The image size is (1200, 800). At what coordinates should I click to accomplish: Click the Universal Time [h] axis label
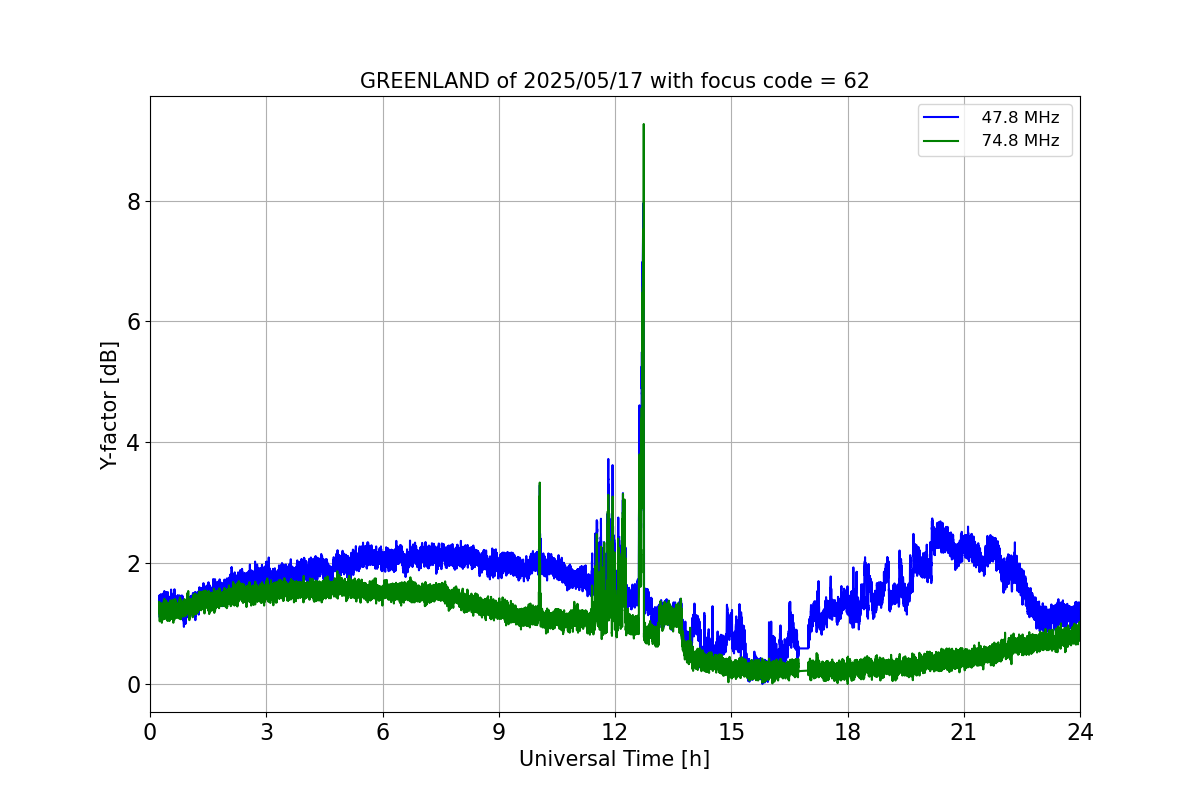point(614,759)
